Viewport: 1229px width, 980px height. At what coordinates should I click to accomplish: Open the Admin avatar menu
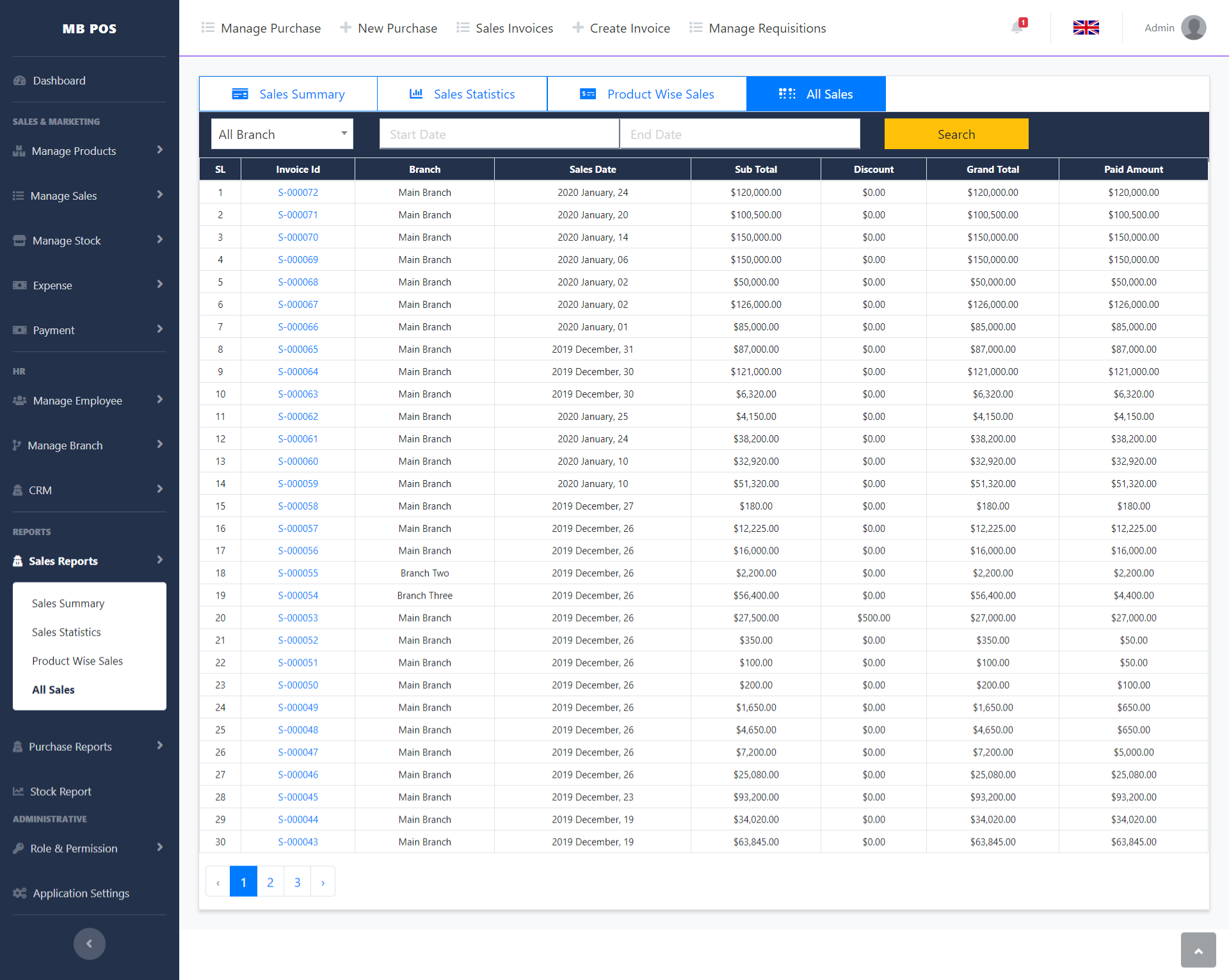1193,28
